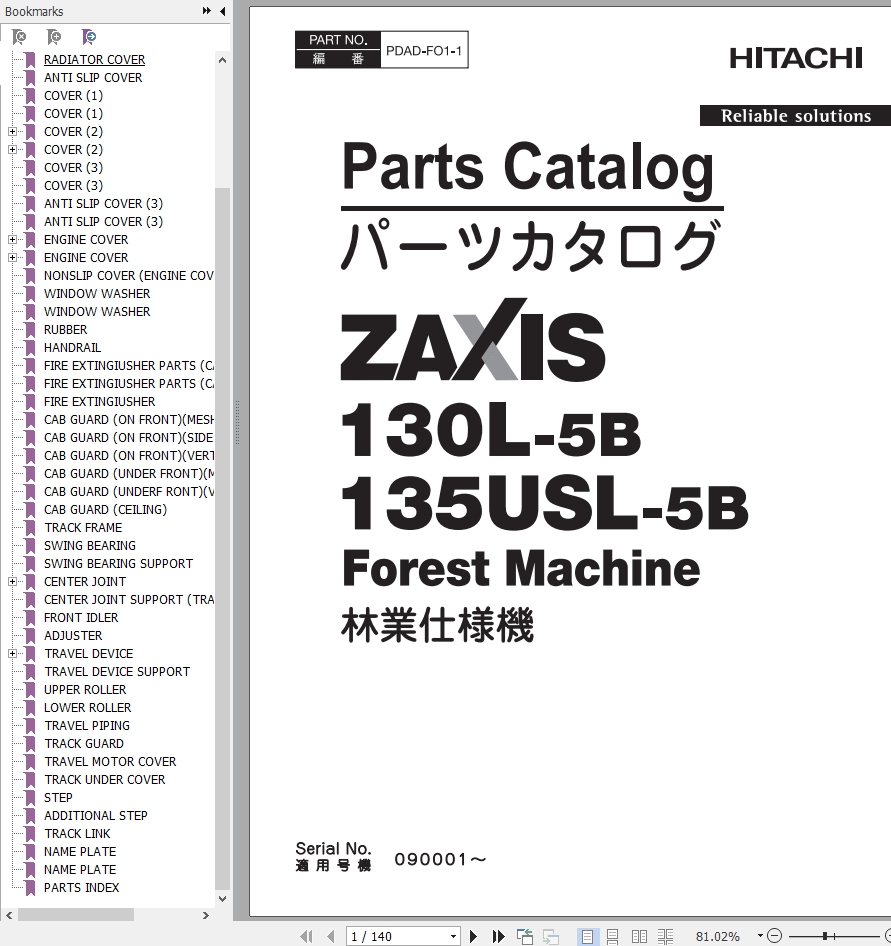Expand the CENTER JOINT bookmark
Viewport: 891px width, 946px height.
(x=12, y=582)
